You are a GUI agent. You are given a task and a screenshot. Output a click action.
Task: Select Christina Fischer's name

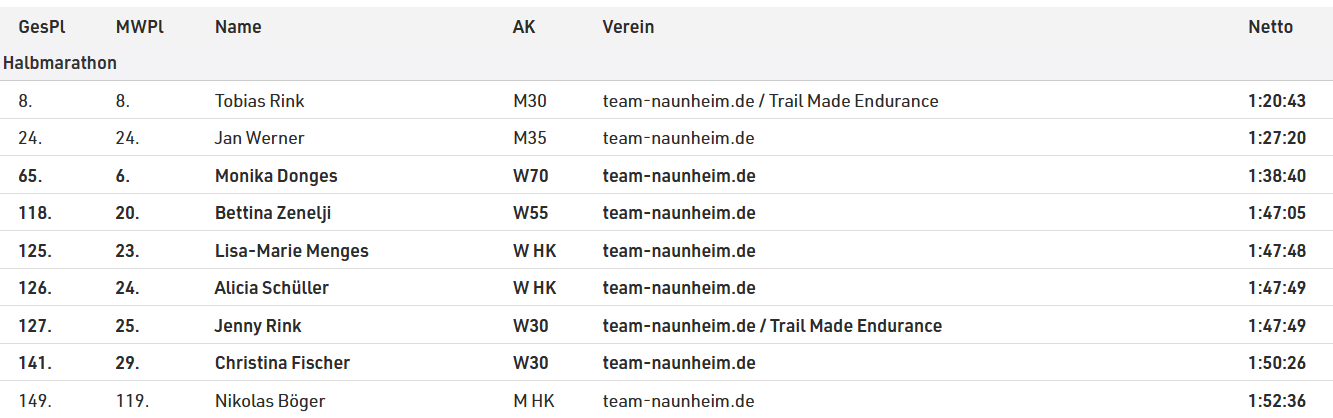click(x=282, y=363)
